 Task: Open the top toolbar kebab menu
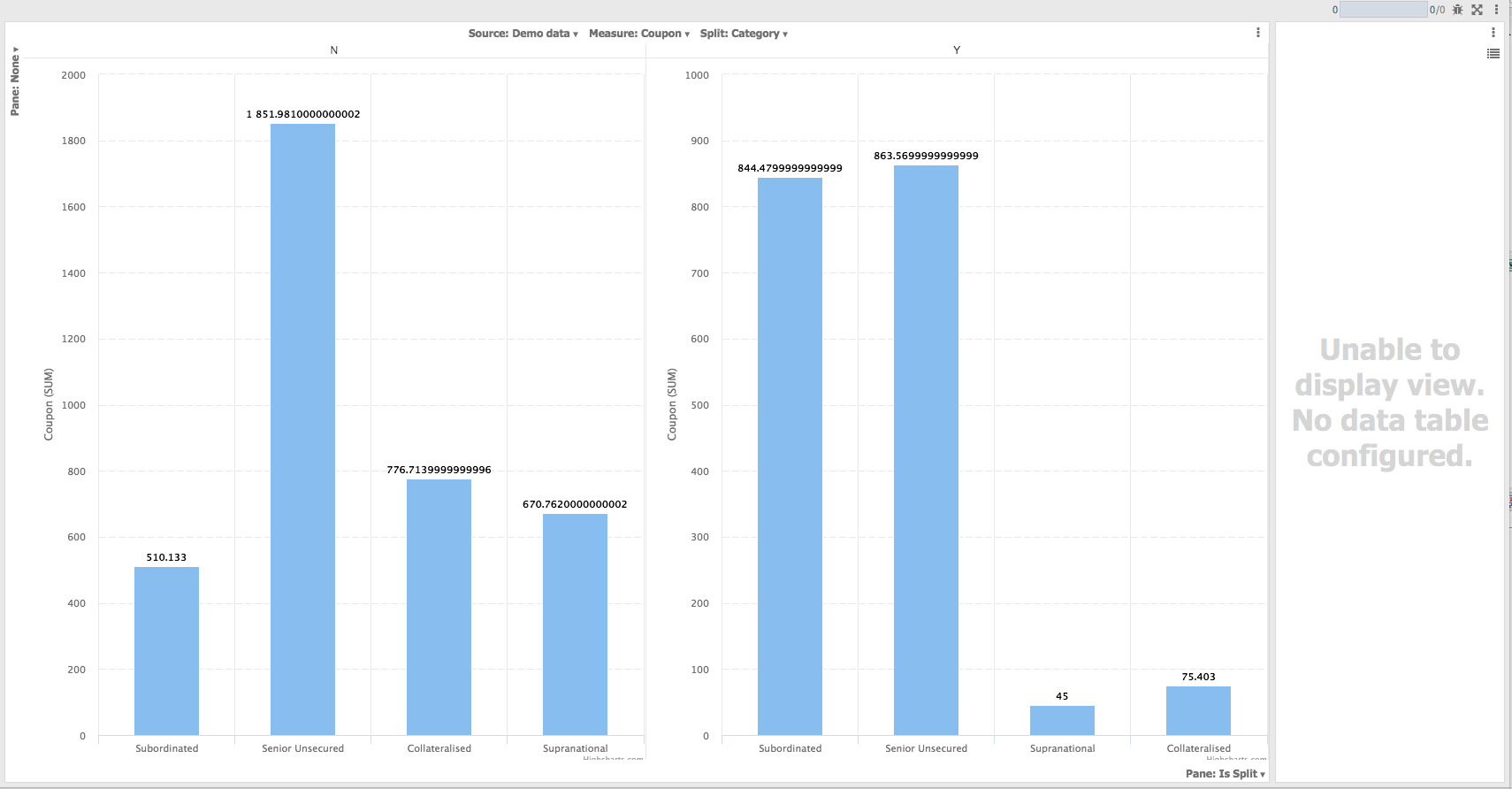pyautogui.click(x=1496, y=10)
